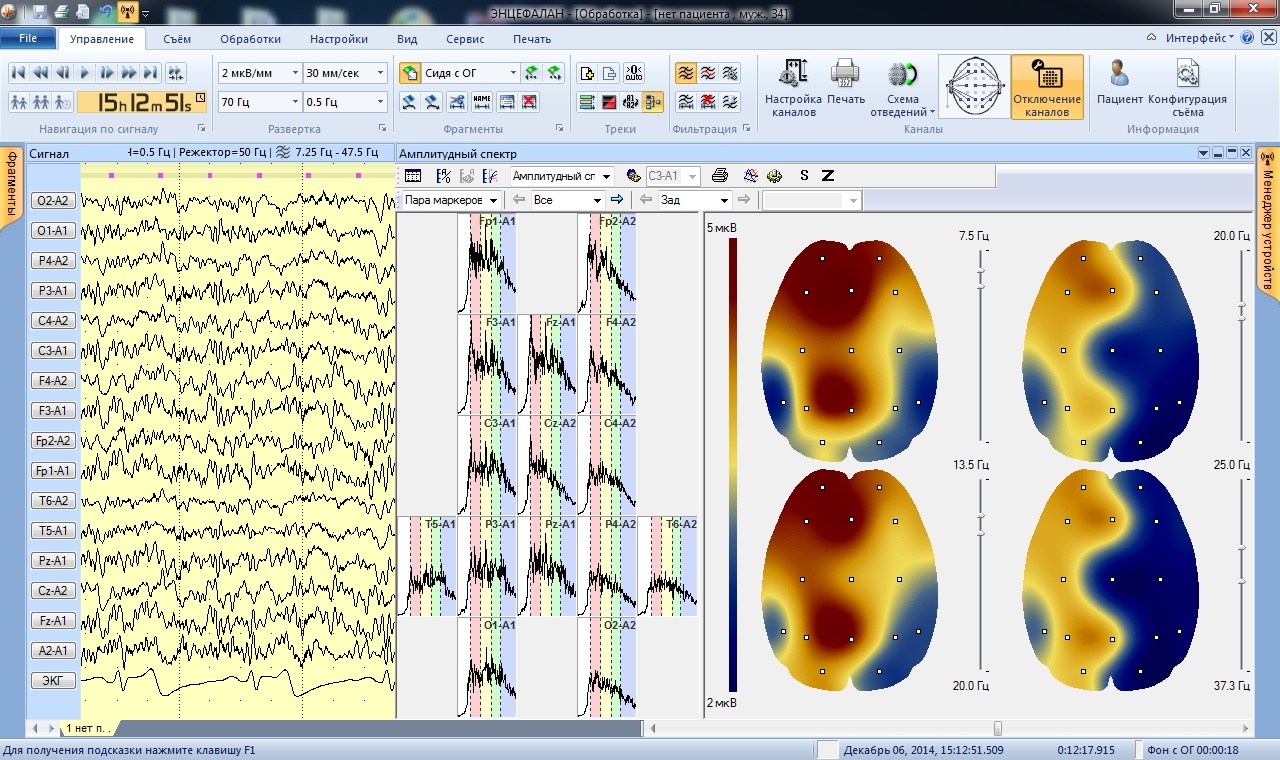This screenshot has width=1280, height=760.
Task: Open Конфигурация съёма settings
Action: pyautogui.click(x=1187, y=89)
